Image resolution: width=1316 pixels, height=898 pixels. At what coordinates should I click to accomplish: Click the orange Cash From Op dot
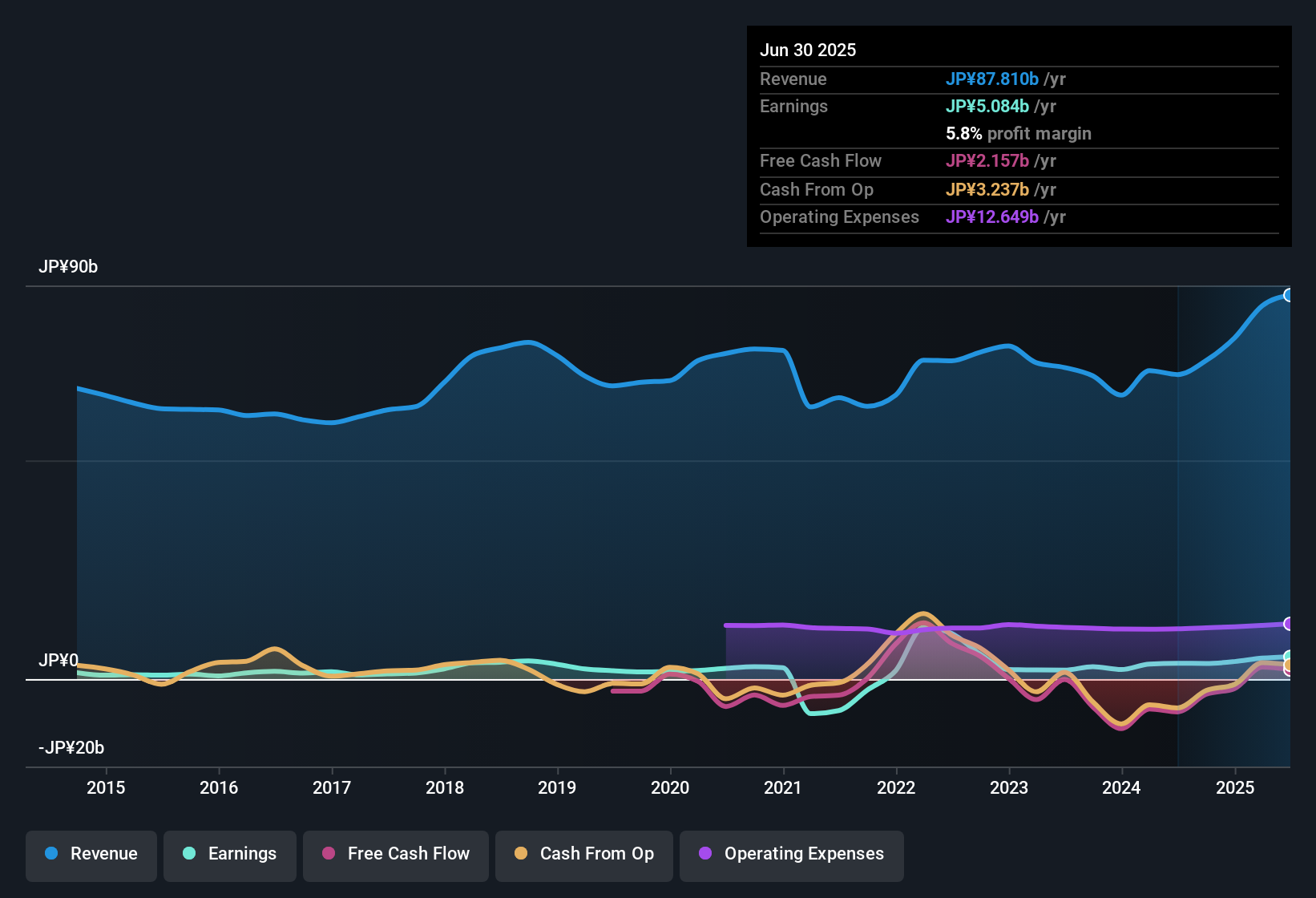(521, 853)
